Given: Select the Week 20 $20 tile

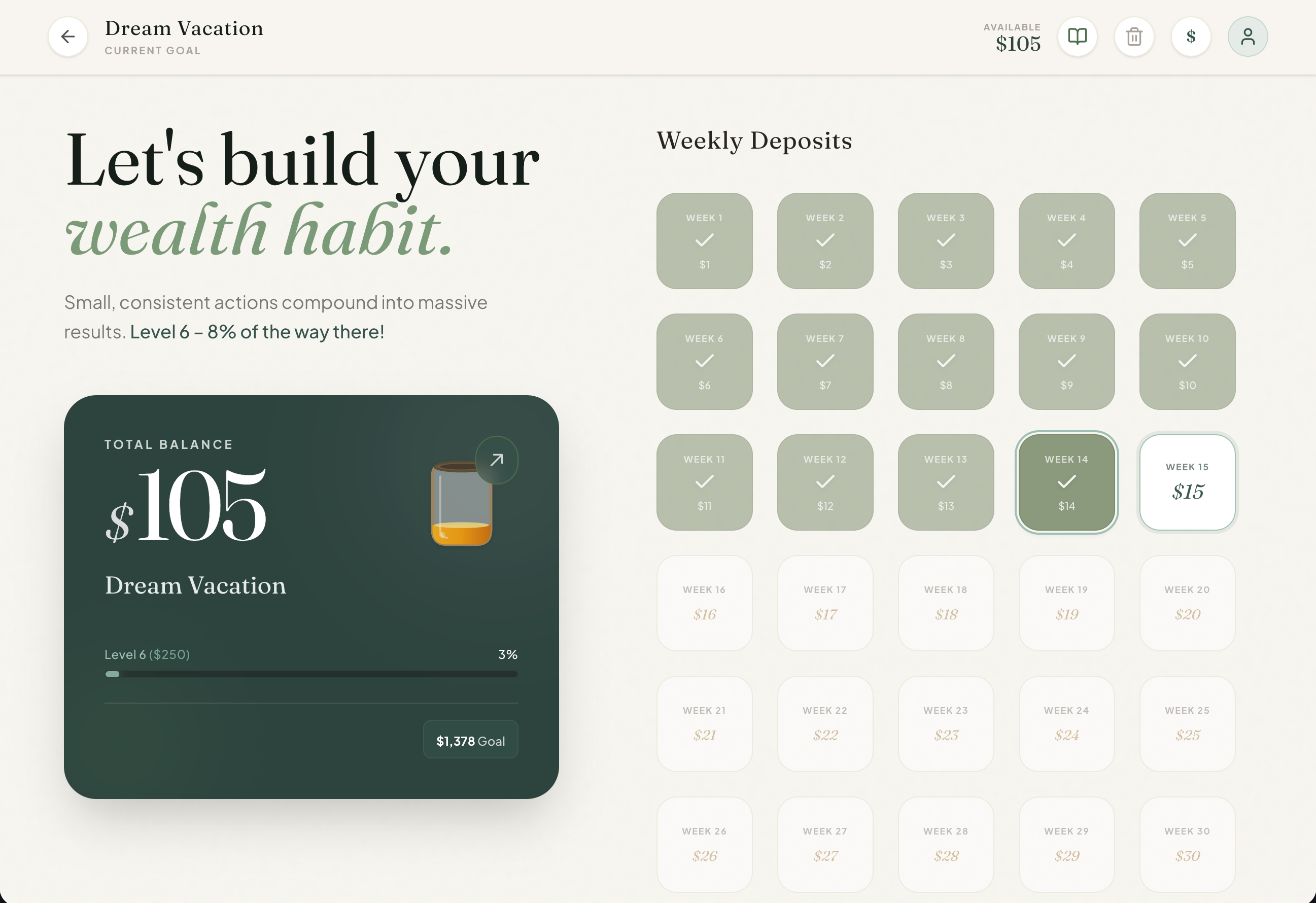Looking at the screenshot, I should coord(1188,603).
